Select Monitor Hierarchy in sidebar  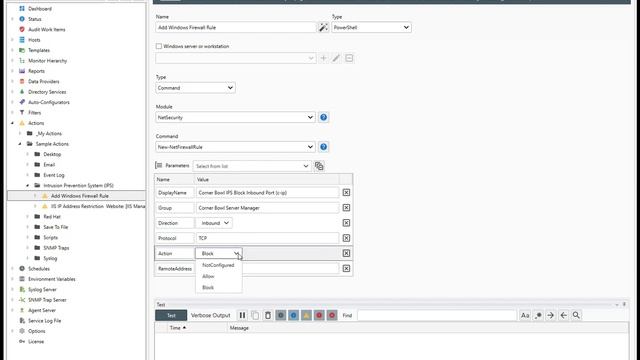47,60
